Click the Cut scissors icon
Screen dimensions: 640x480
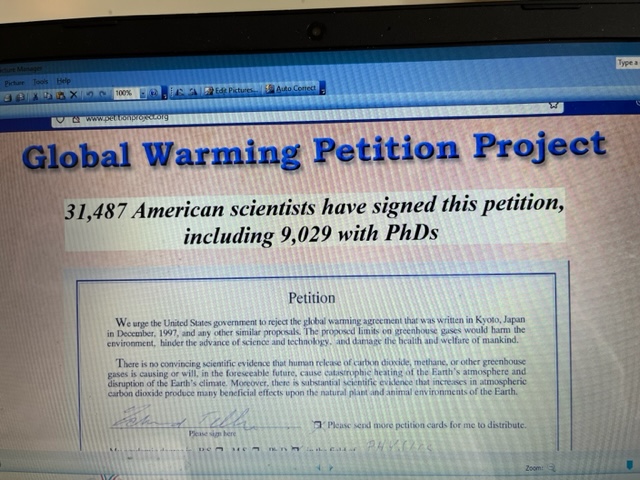[36, 96]
